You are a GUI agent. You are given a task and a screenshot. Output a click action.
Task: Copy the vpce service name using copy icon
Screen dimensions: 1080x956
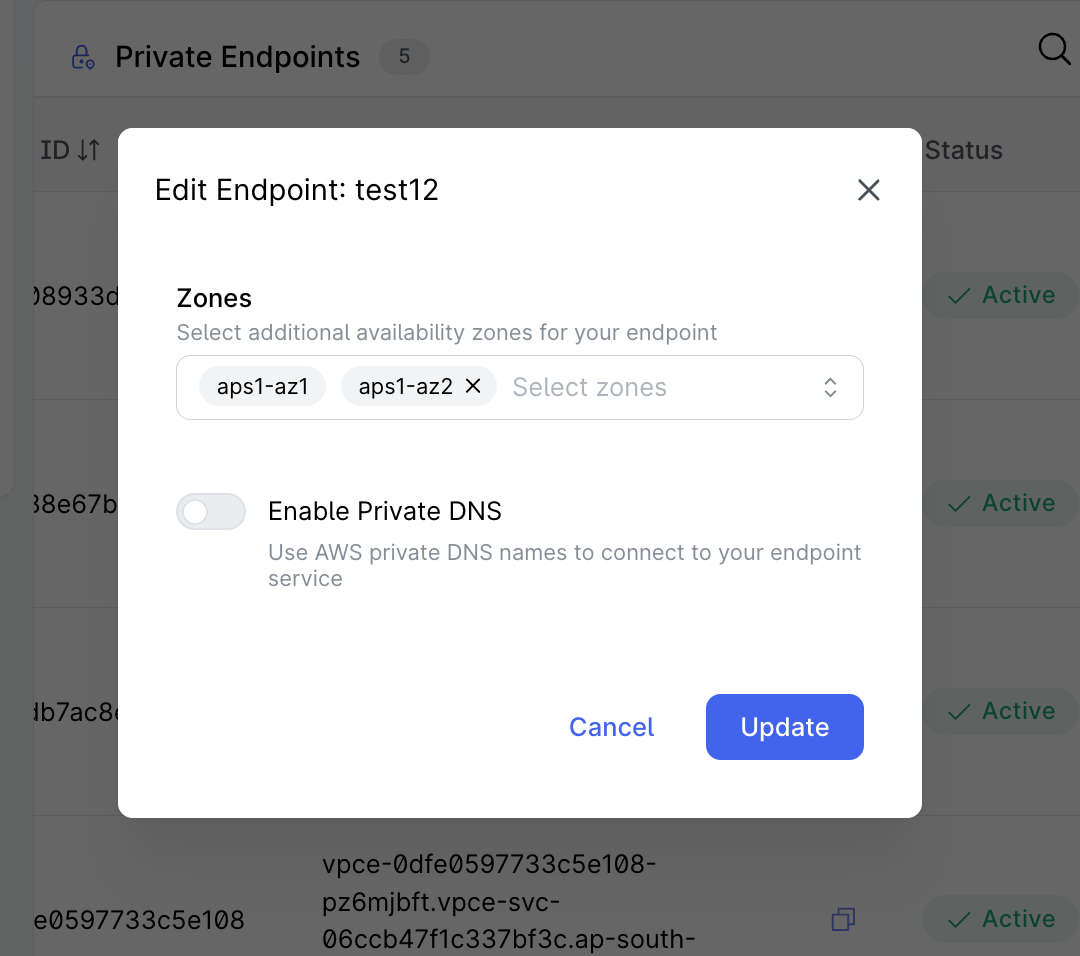(843, 919)
